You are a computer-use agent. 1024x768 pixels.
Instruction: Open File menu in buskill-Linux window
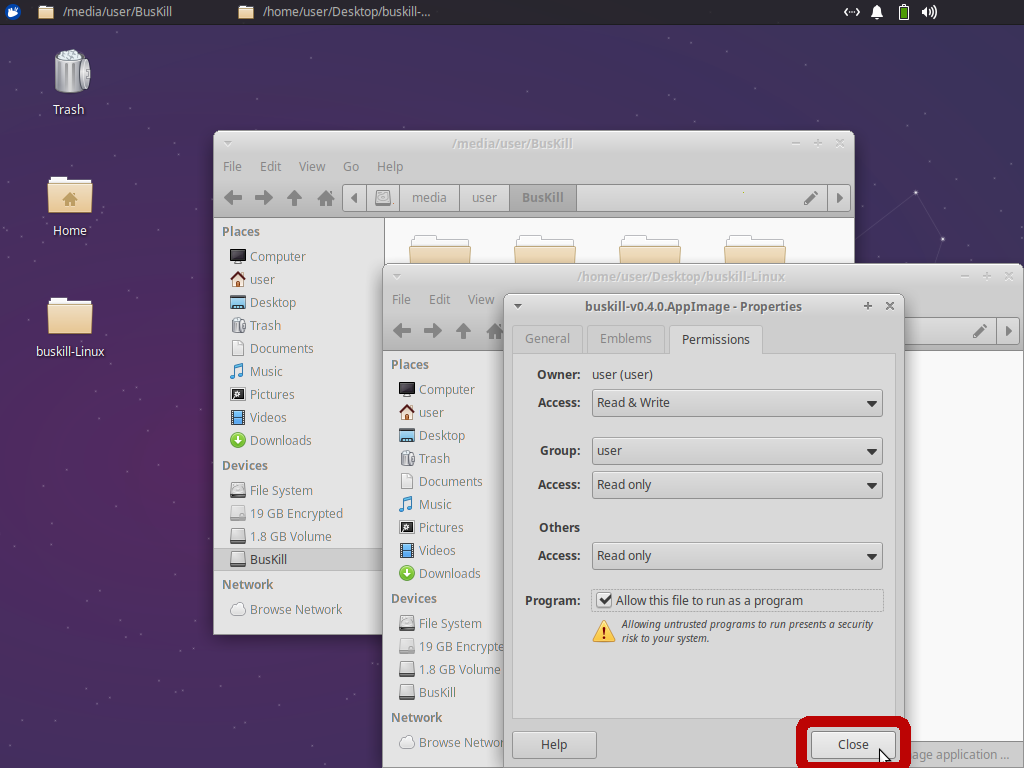click(401, 299)
